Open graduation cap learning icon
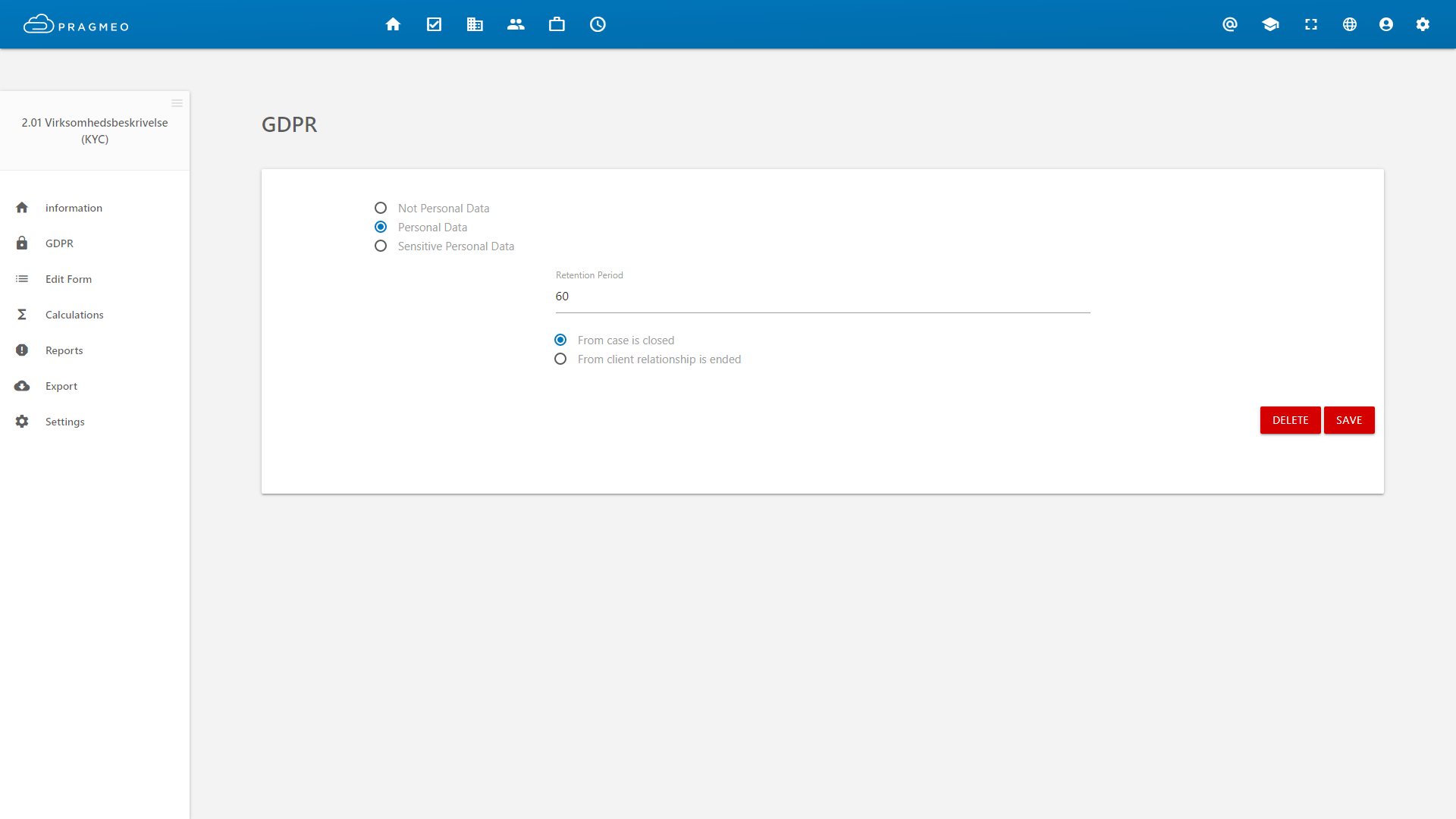 [x=1270, y=24]
